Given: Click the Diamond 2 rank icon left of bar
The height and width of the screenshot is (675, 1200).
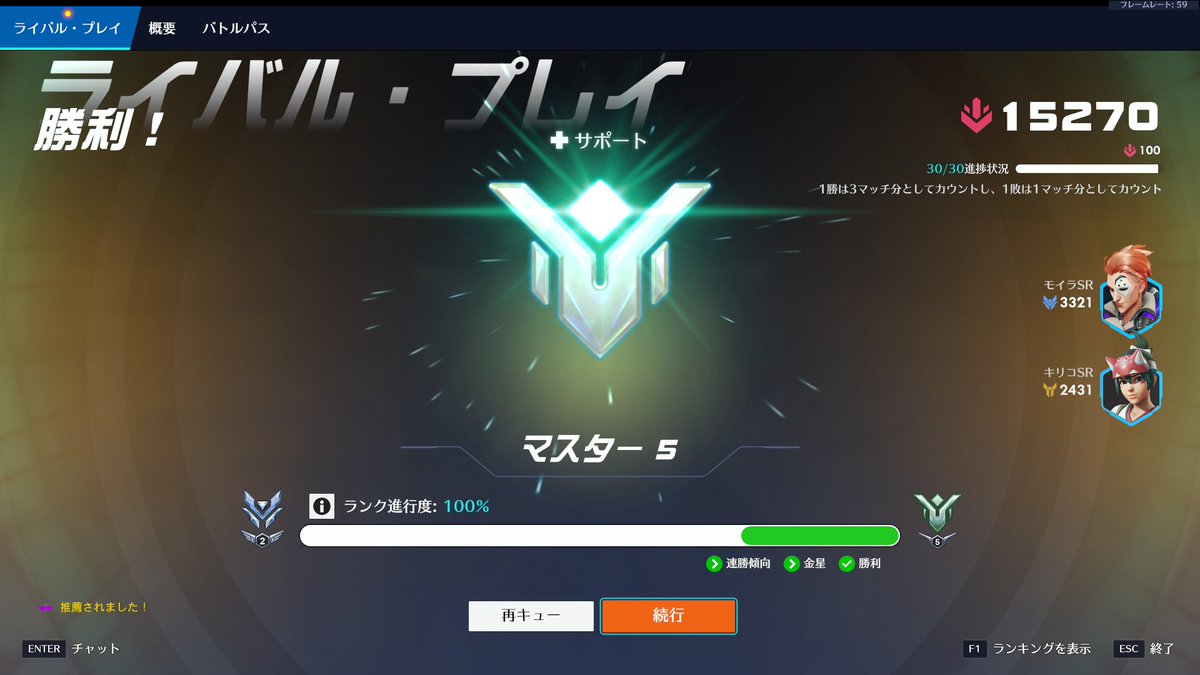Looking at the screenshot, I should pyautogui.click(x=262, y=519).
